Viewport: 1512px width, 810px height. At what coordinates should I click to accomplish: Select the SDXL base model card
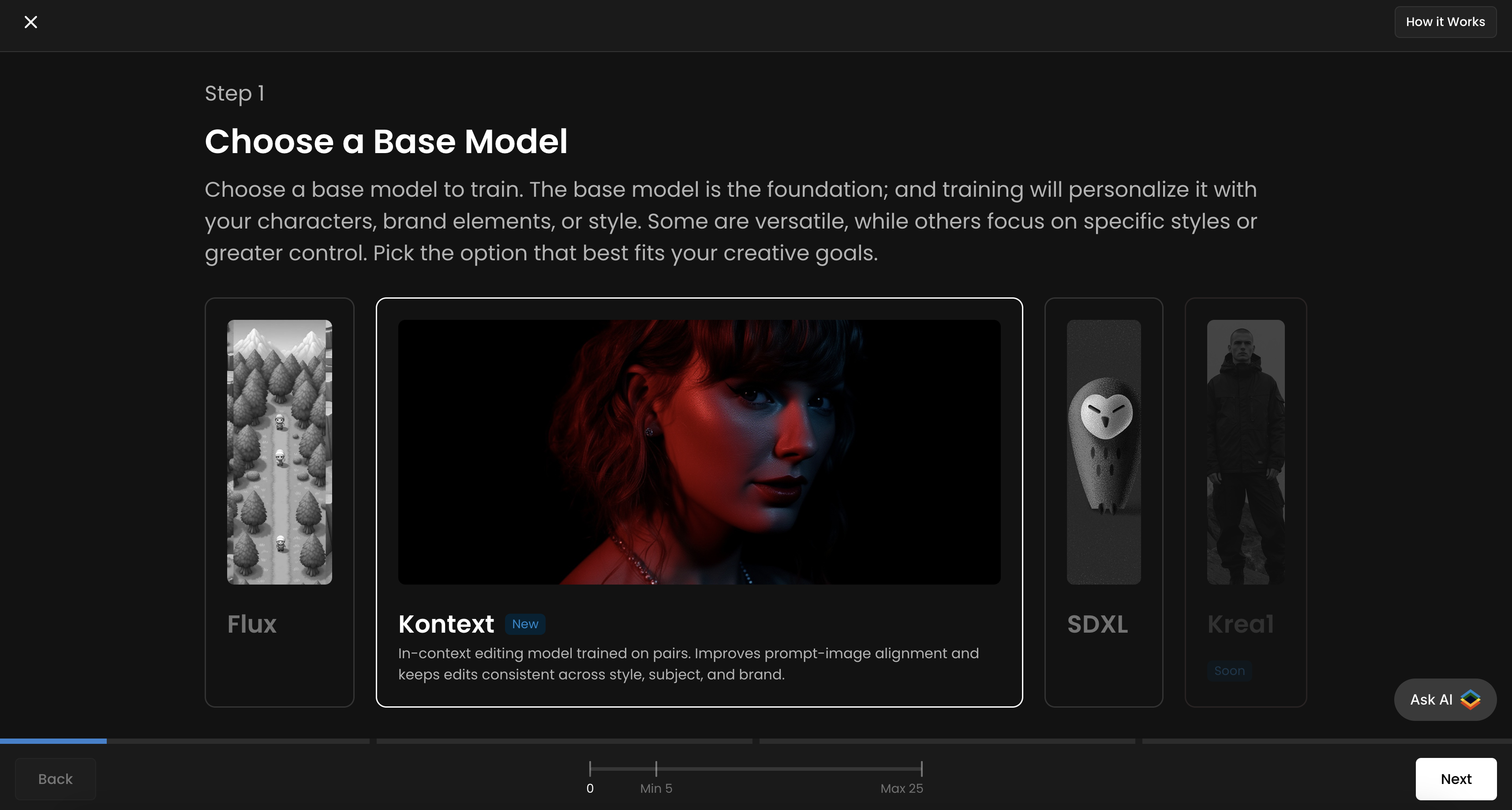[1097, 624]
